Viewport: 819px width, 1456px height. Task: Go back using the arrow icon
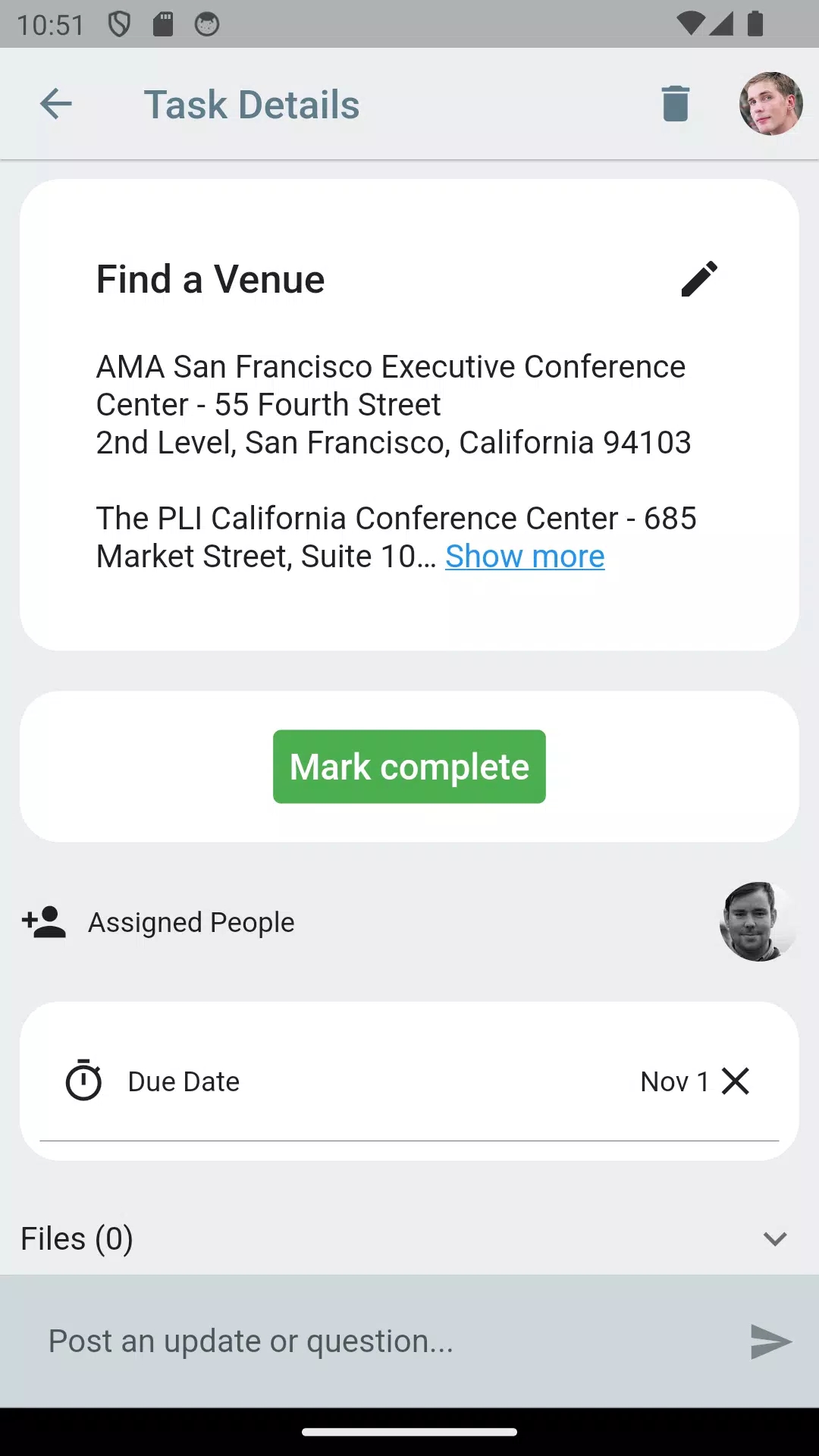(x=56, y=104)
